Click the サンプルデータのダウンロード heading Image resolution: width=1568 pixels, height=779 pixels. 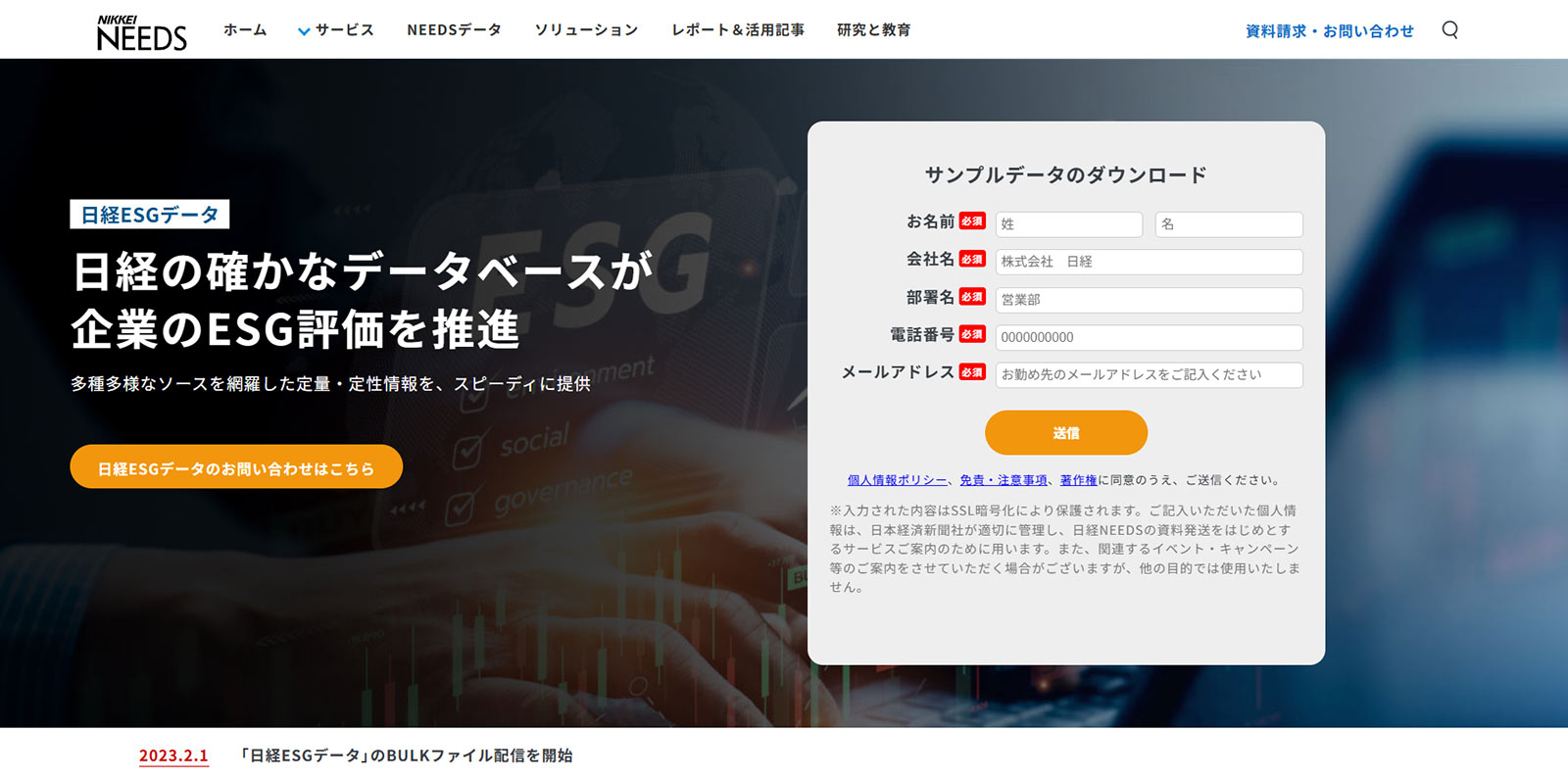click(x=1066, y=175)
